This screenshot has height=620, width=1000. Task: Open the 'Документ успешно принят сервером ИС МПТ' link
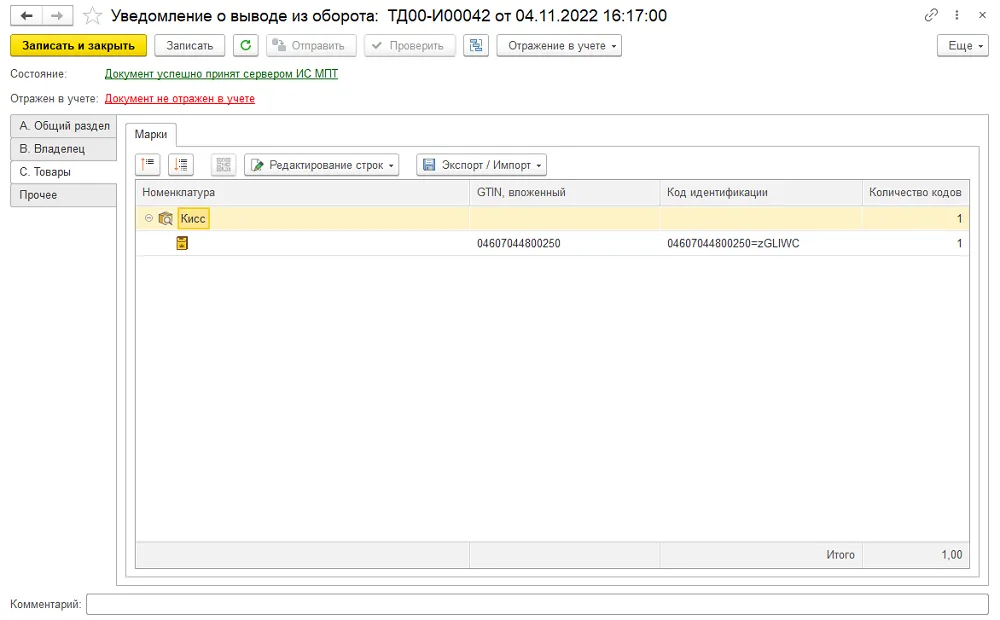(221, 74)
